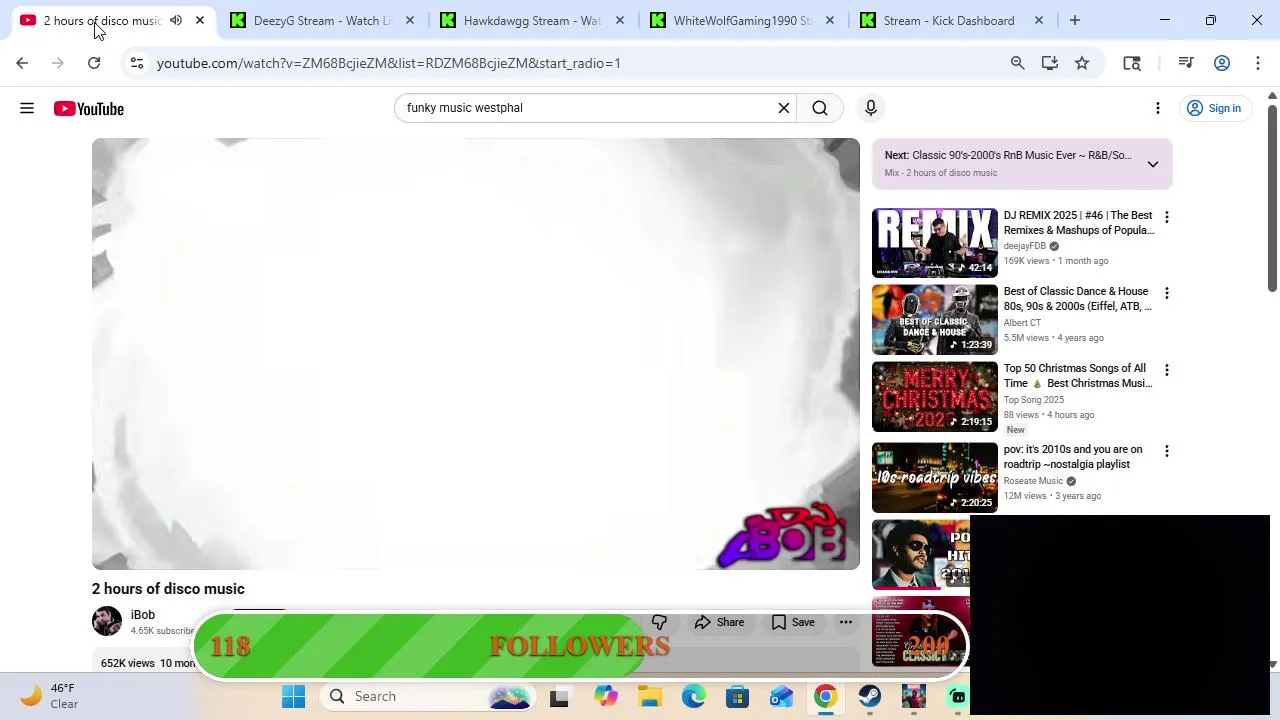Open a new browser tab
Image resolution: width=1280 pixels, height=720 pixels.
(1075, 20)
